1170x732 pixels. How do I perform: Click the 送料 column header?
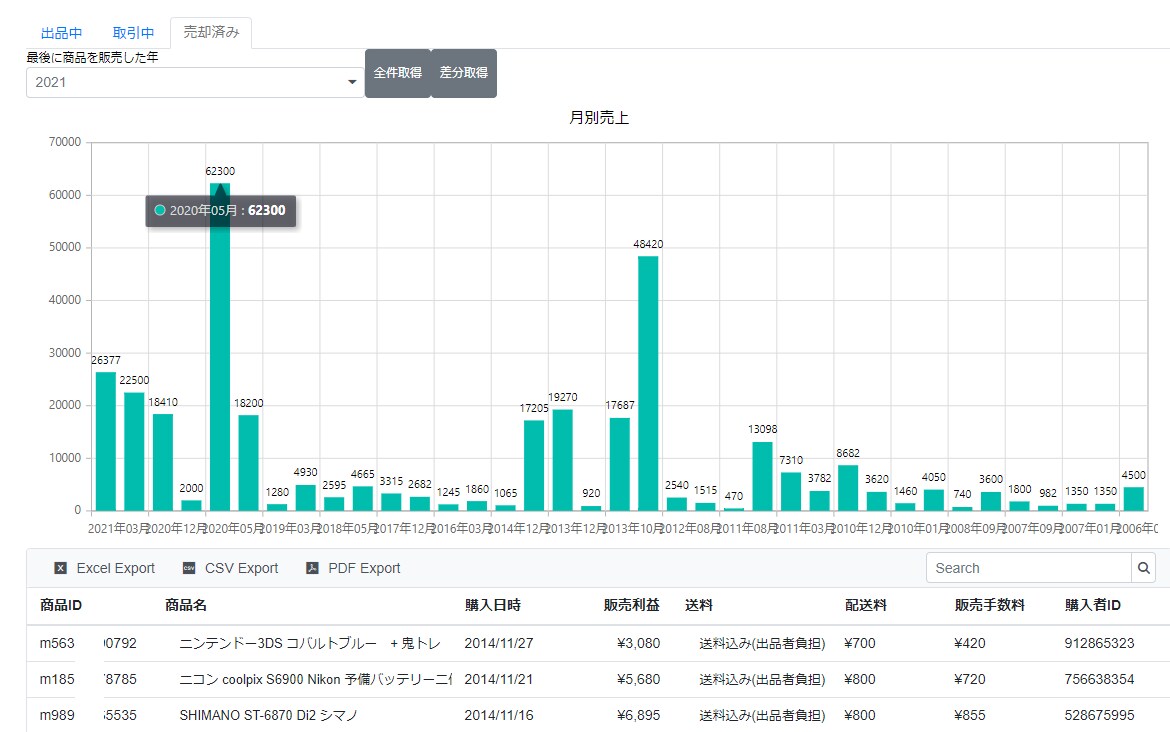tap(698, 605)
